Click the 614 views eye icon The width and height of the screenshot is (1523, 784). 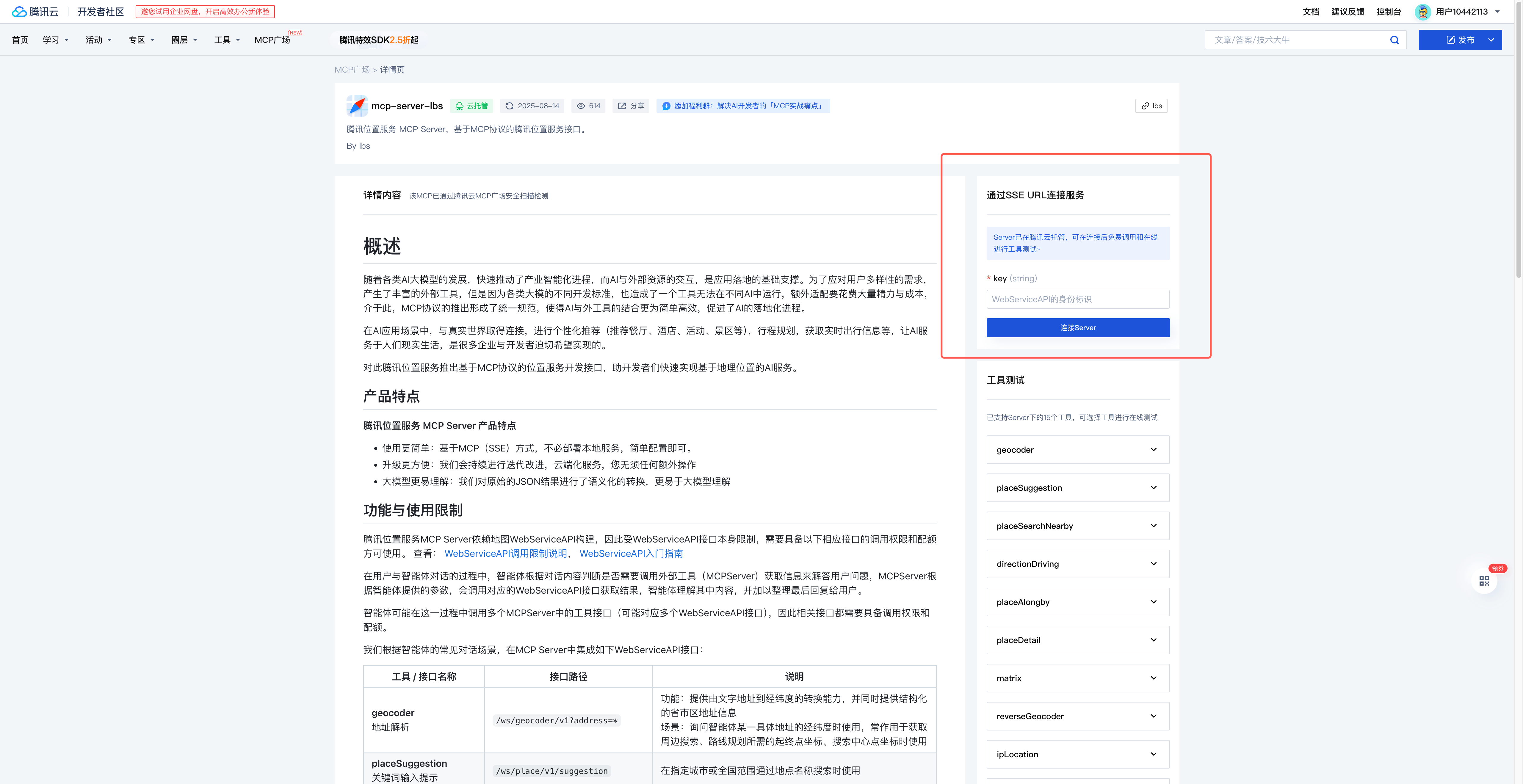click(x=581, y=105)
